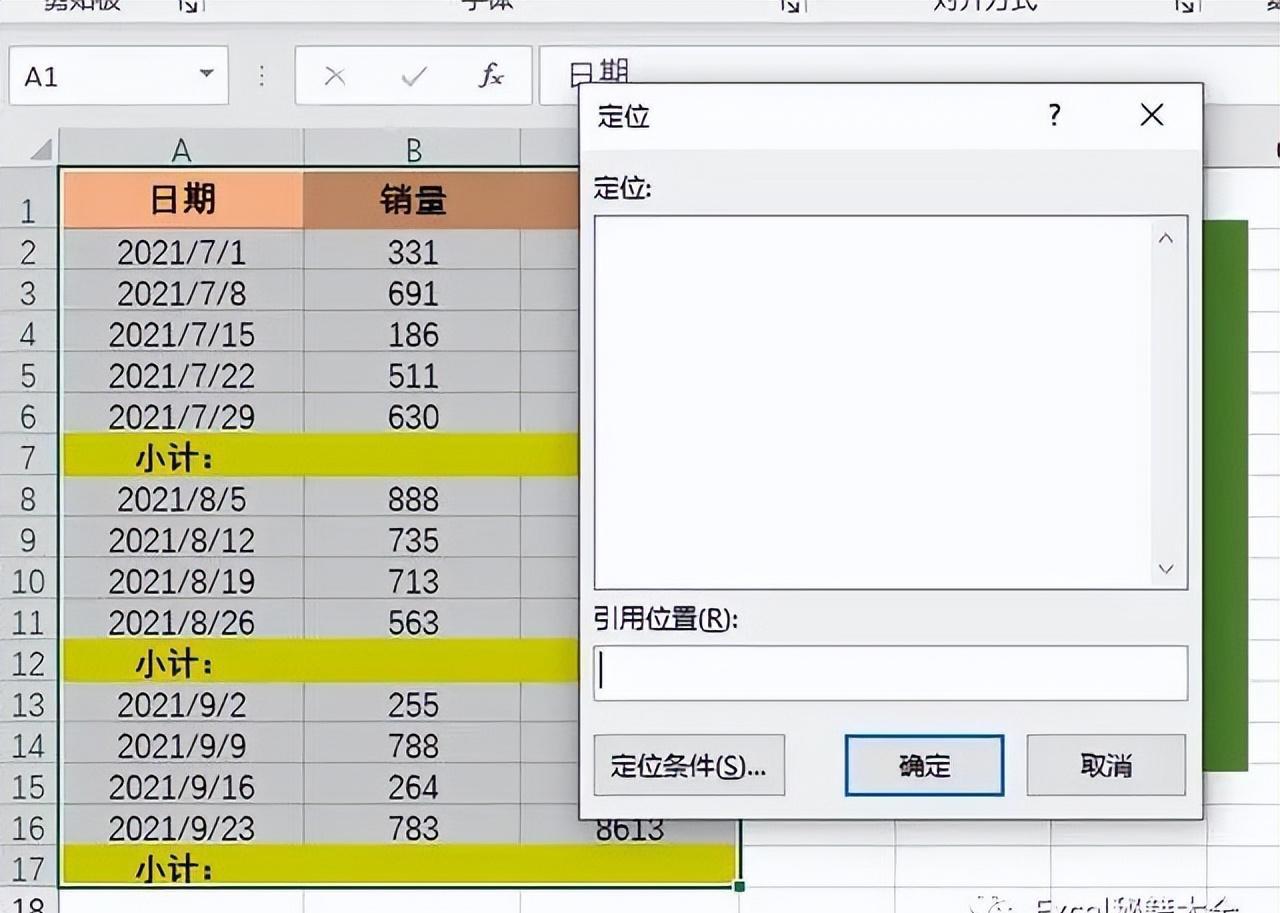Select sales value 735

point(413,539)
